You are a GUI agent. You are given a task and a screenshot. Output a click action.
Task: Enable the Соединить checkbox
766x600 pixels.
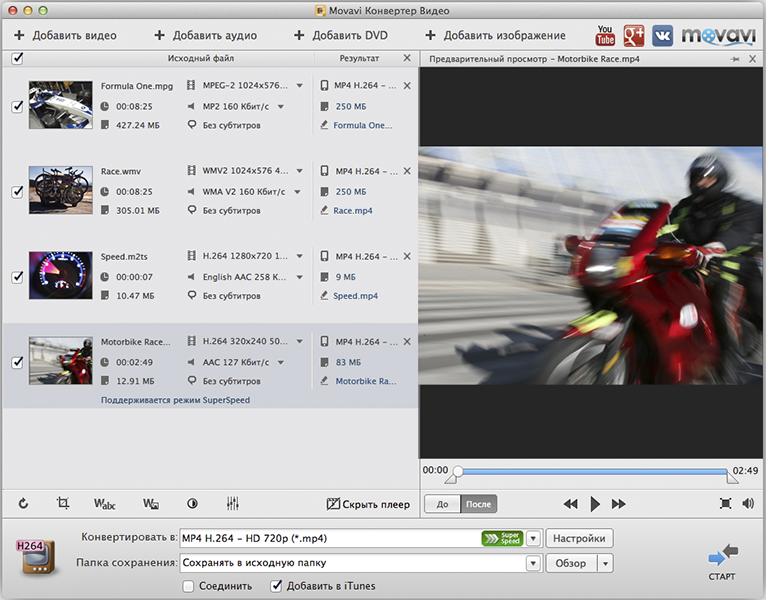[x=188, y=586]
